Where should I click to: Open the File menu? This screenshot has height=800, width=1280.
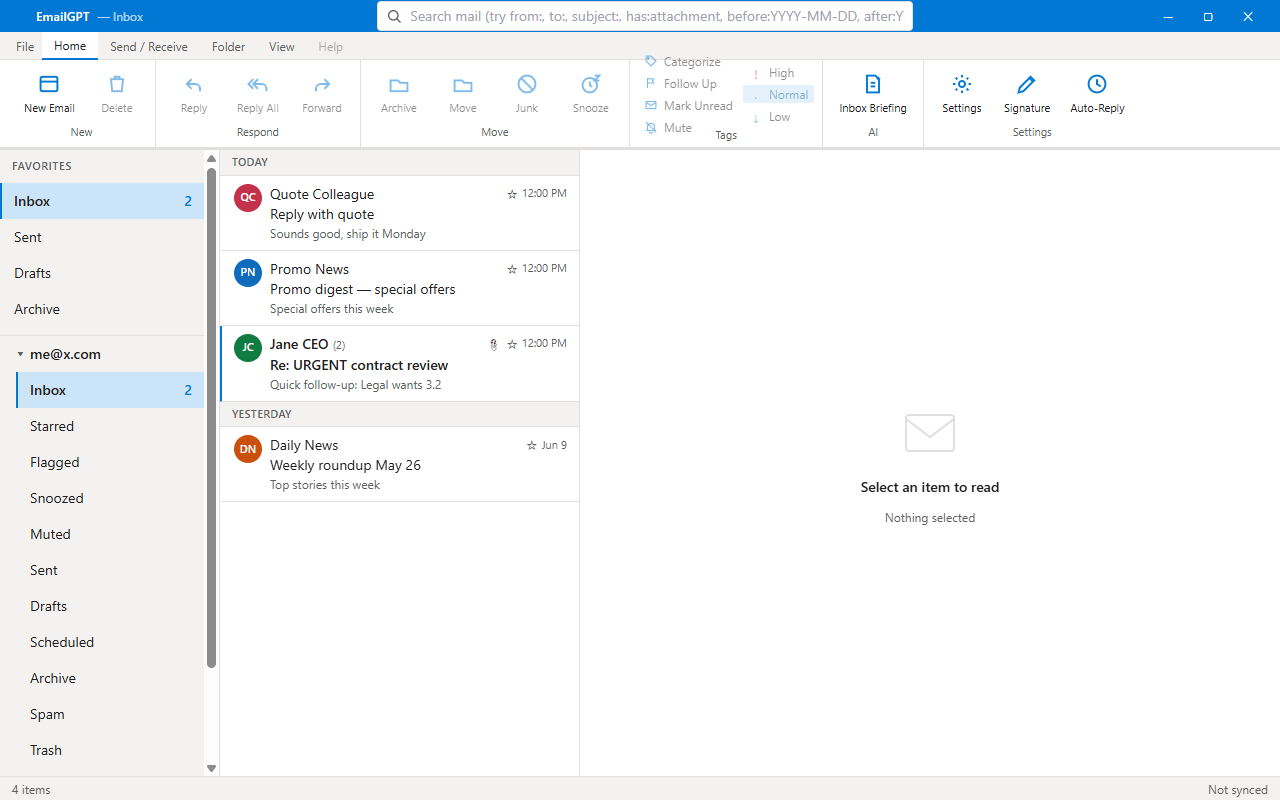pos(25,47)
